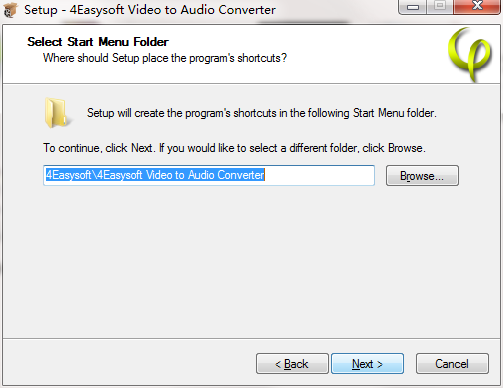Click the grayed-out maximize button
The height and width of the screenshot is (388, 503).
pyautogui.click(x=440, y=7)
